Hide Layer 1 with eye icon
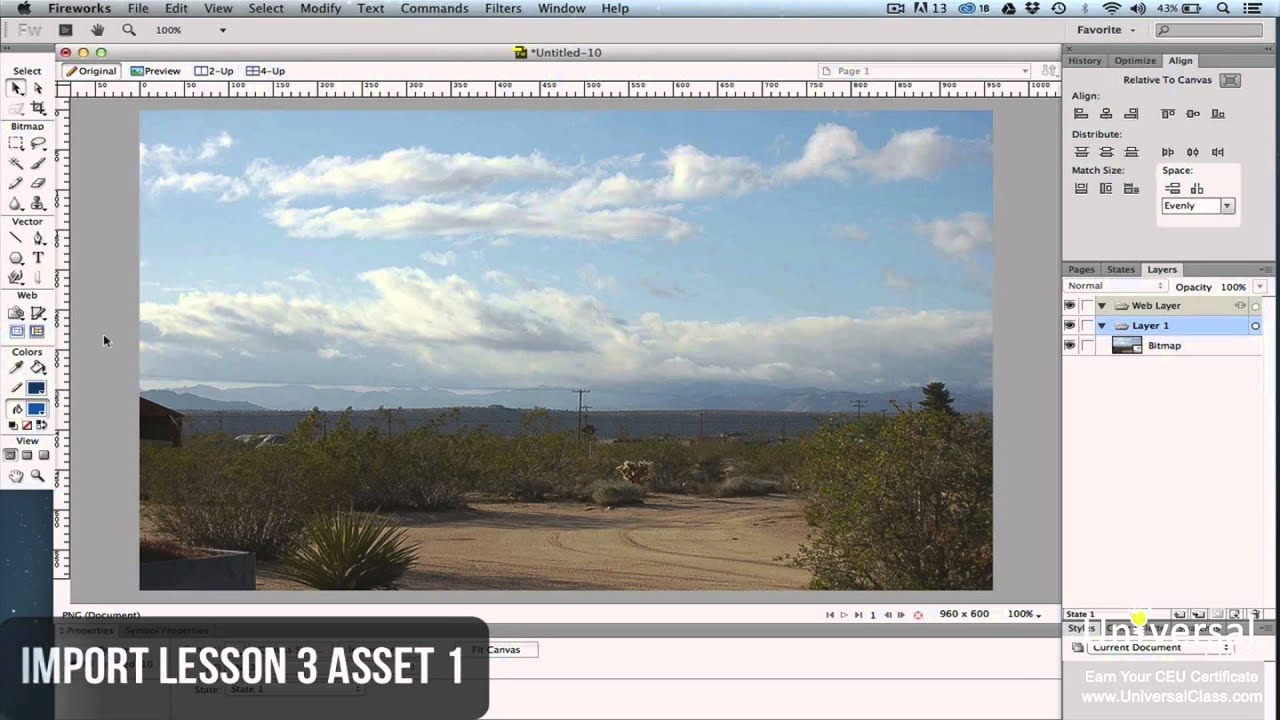This screenshot has width=1280, height=720. click(1069, 326)
